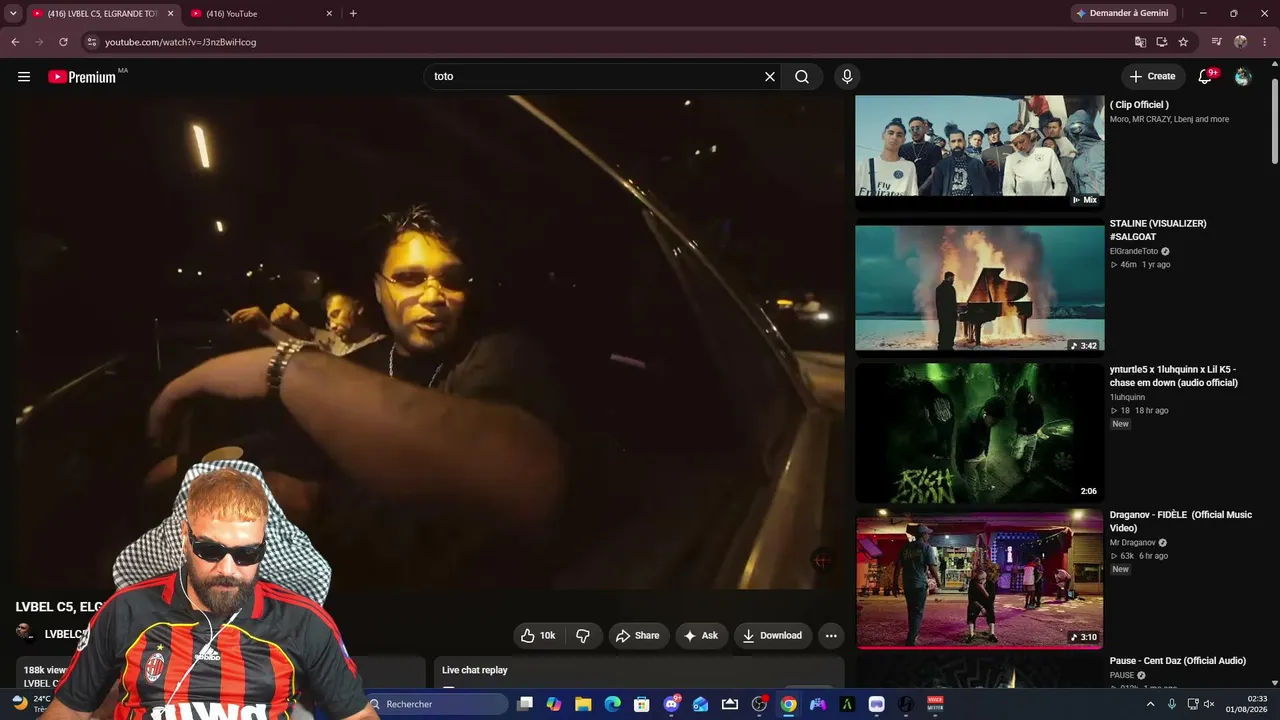Clear the search query with the X

[770, 77]
